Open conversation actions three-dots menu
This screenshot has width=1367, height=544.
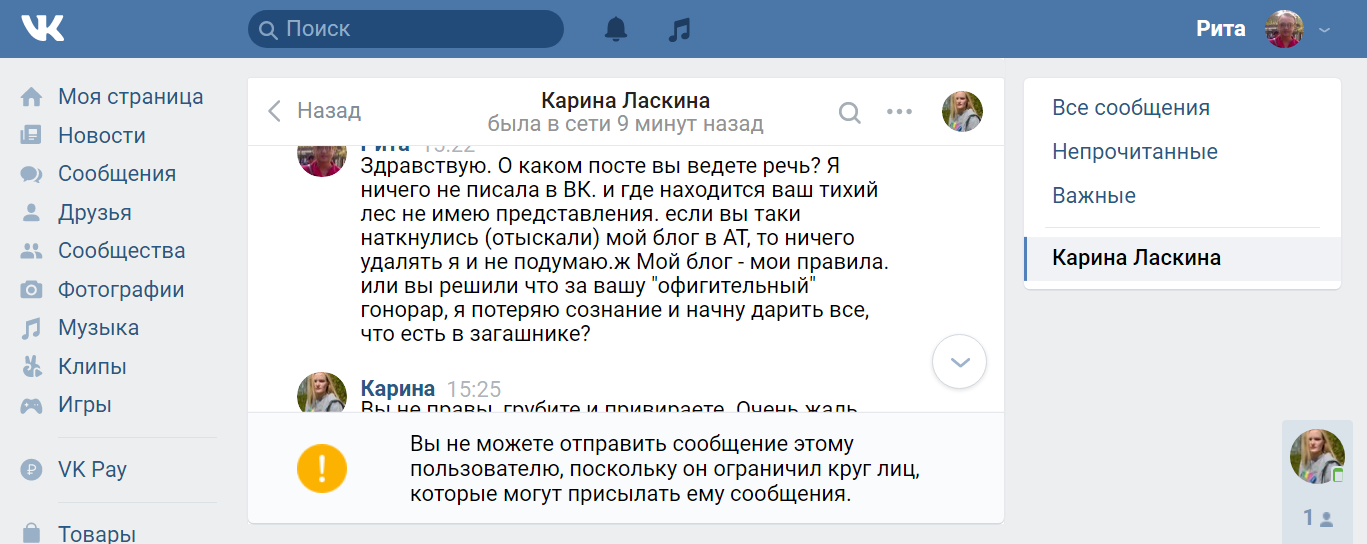pos(899,112)
